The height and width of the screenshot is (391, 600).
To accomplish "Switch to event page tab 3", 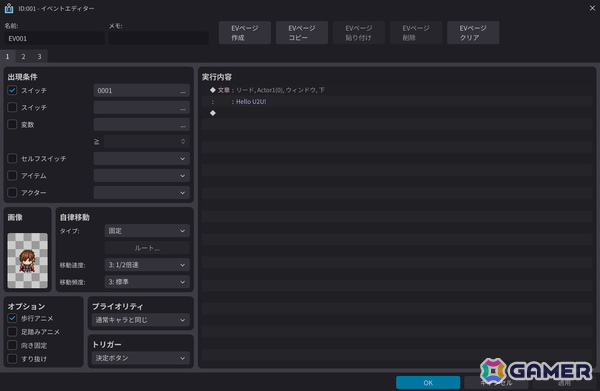I will [x=39, y=56].
